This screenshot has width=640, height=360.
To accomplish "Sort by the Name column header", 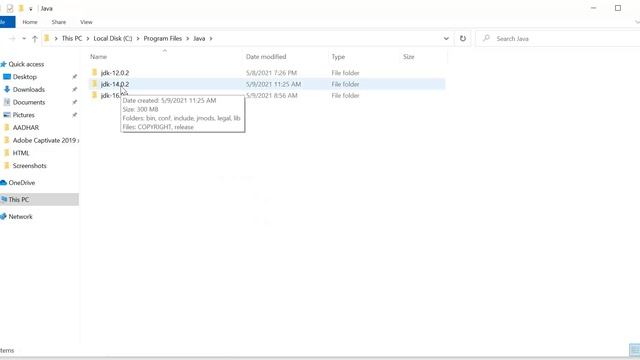I will [x=98, y=57].
